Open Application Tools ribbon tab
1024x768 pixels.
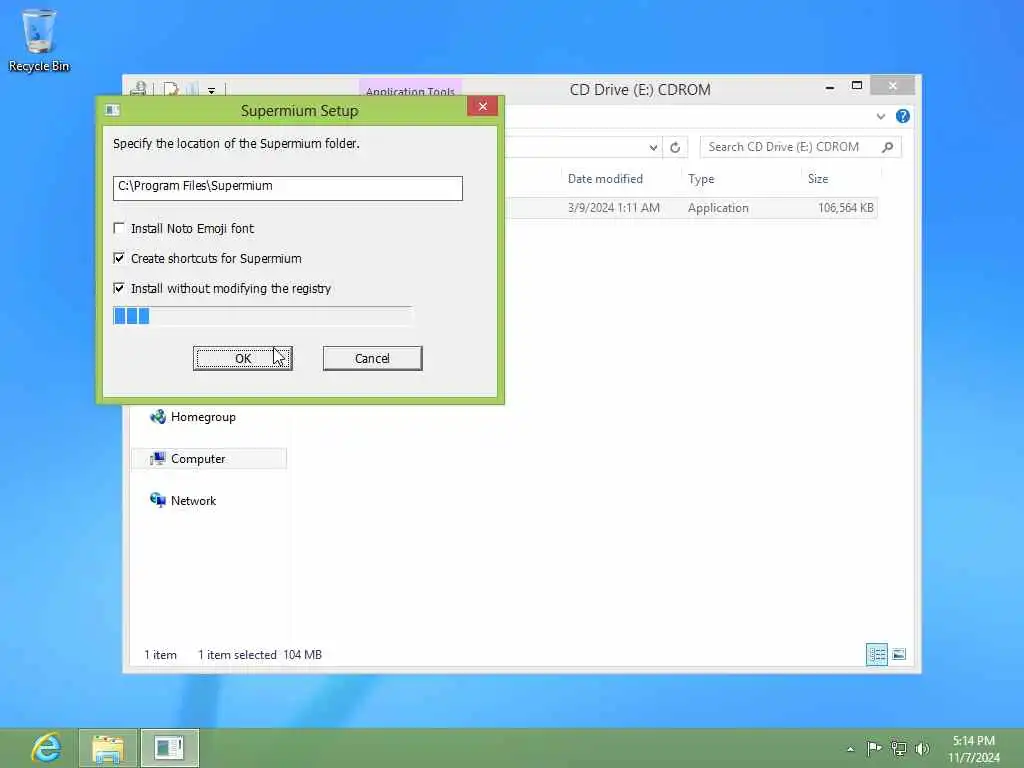(410, 89)
